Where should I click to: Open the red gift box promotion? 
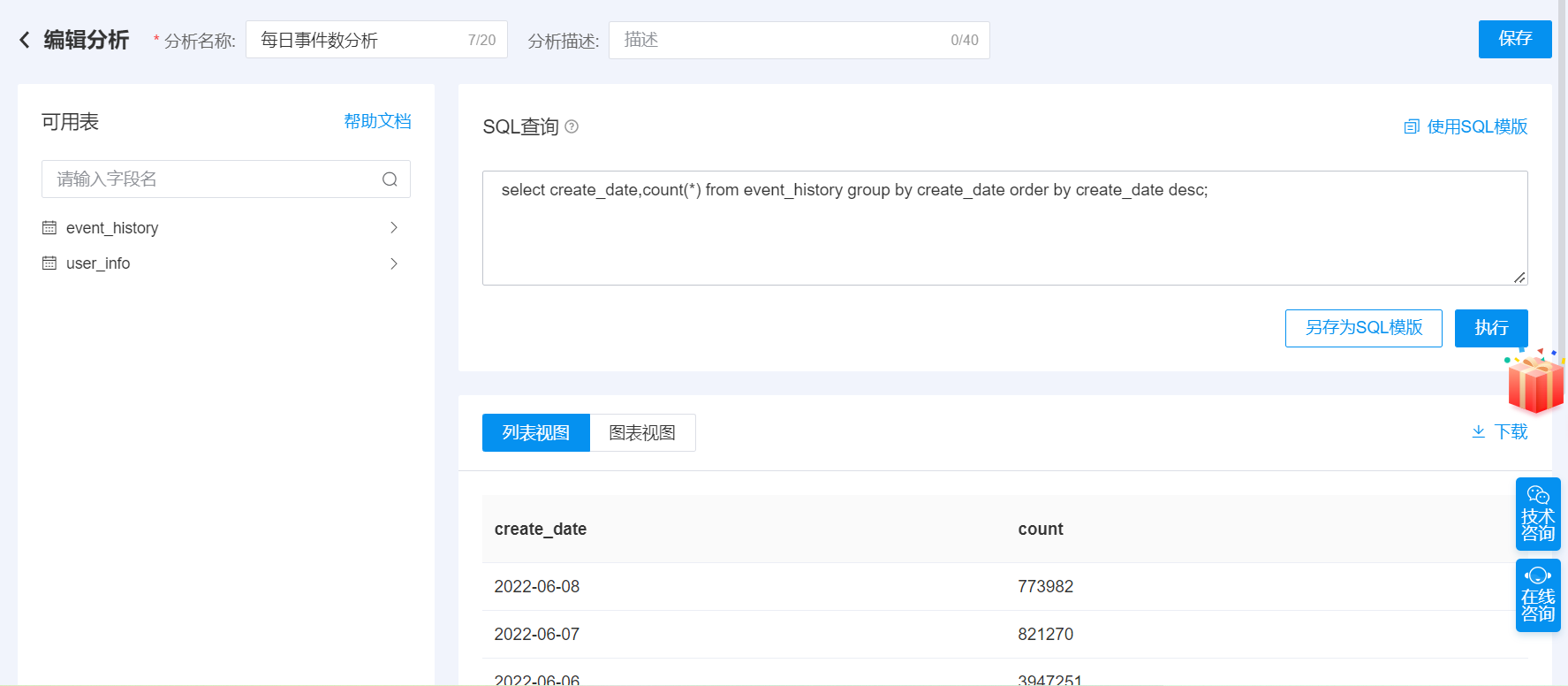[x=1535, y=382]
